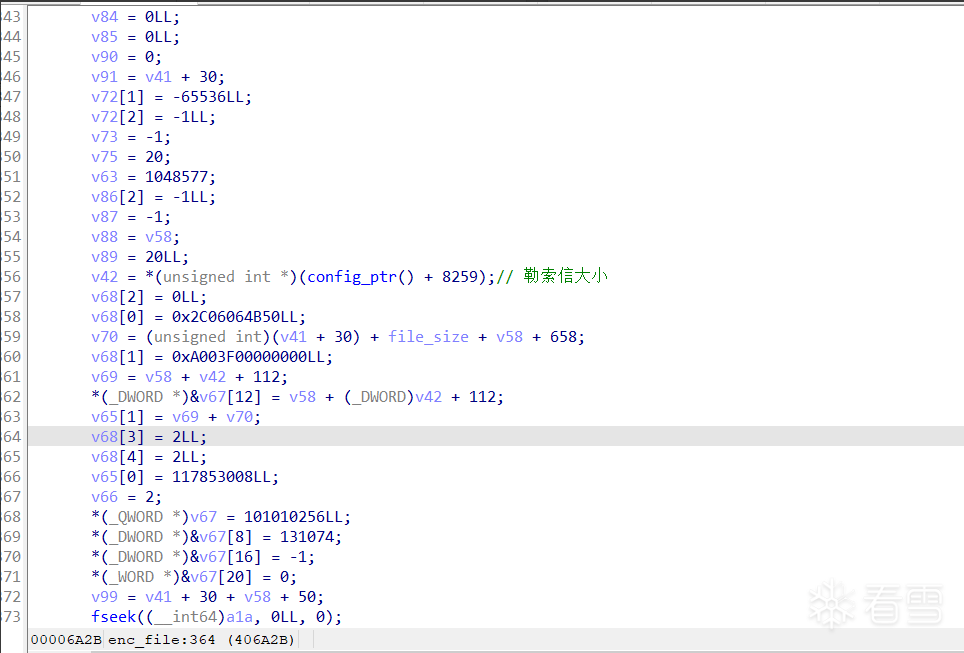
Task: Click enc_file:364 in the status bar
Action: tap(162, 640)
